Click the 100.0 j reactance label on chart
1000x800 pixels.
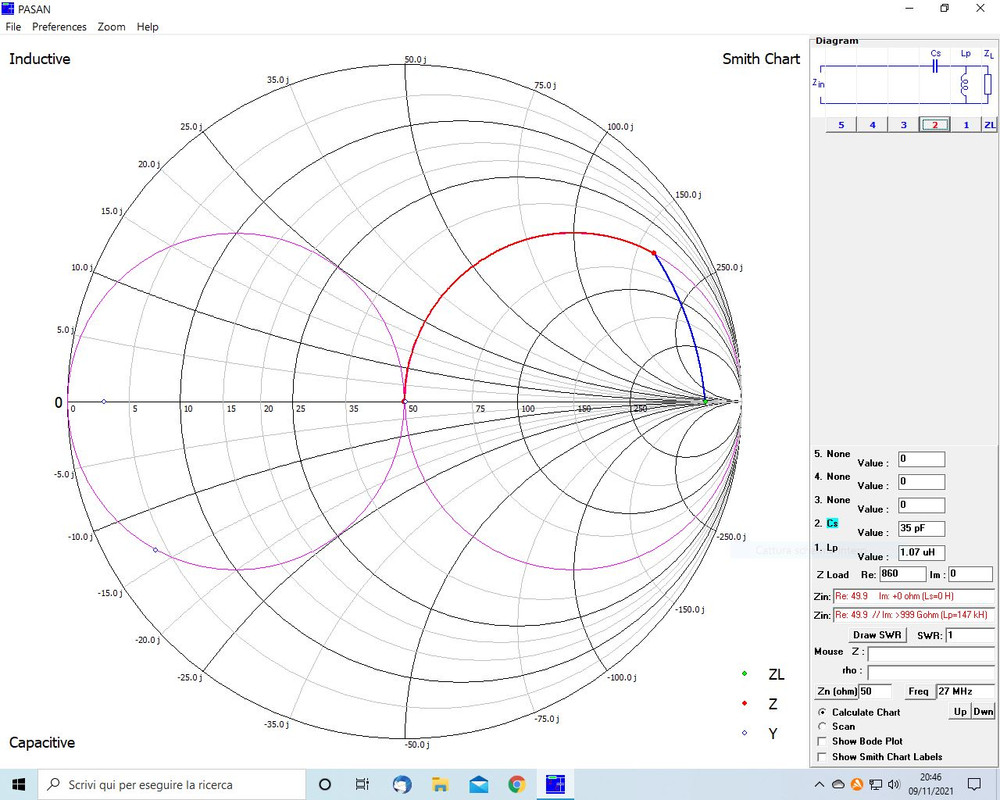click(620, 126)
